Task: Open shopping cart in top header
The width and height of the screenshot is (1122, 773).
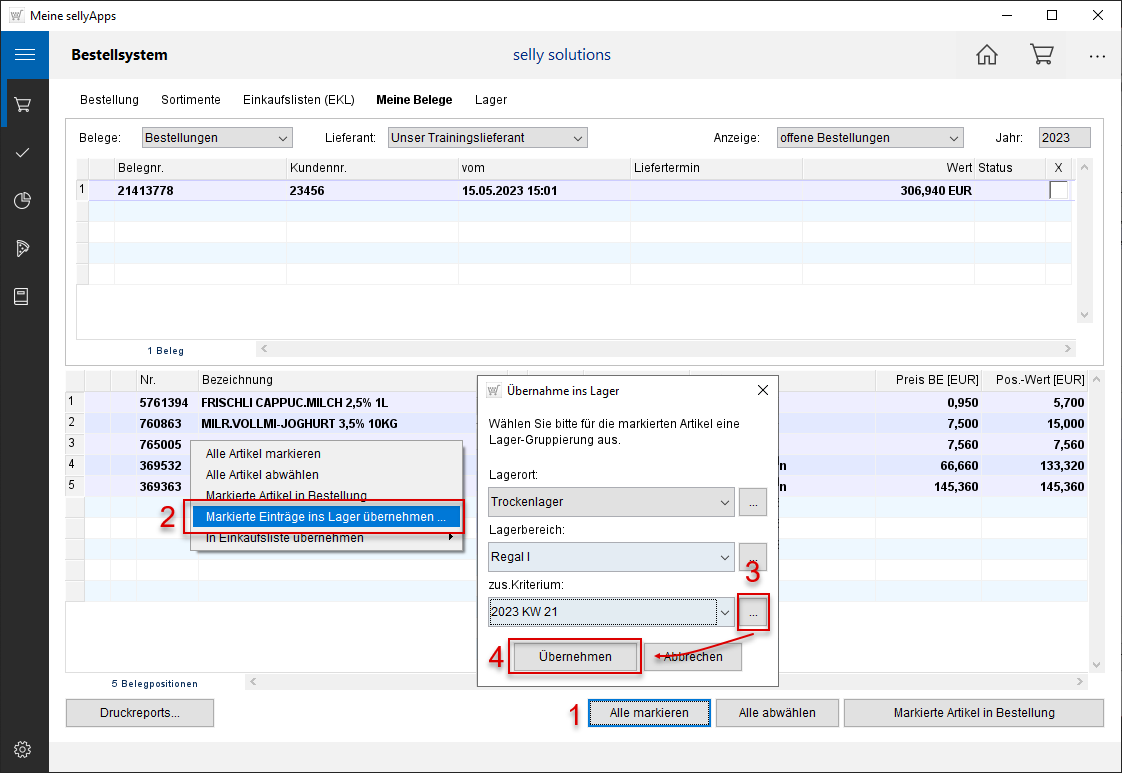Action: 1041,55
